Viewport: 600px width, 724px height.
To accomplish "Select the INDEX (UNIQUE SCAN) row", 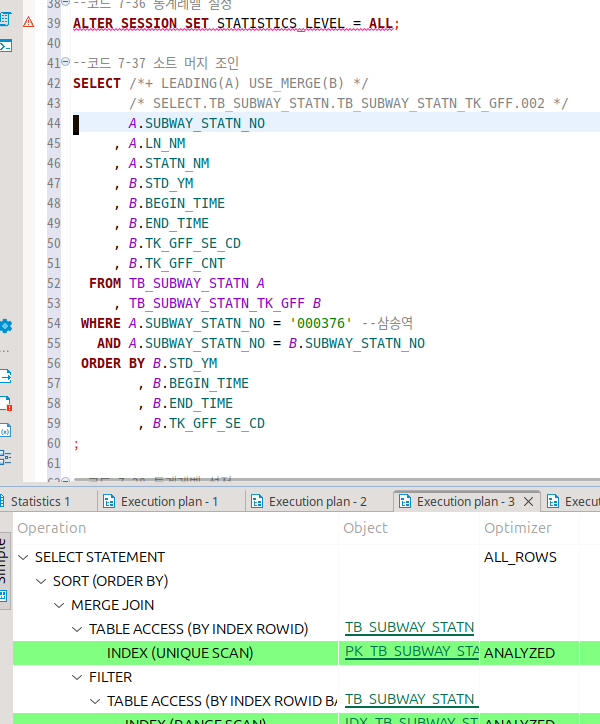I will 180,653.
